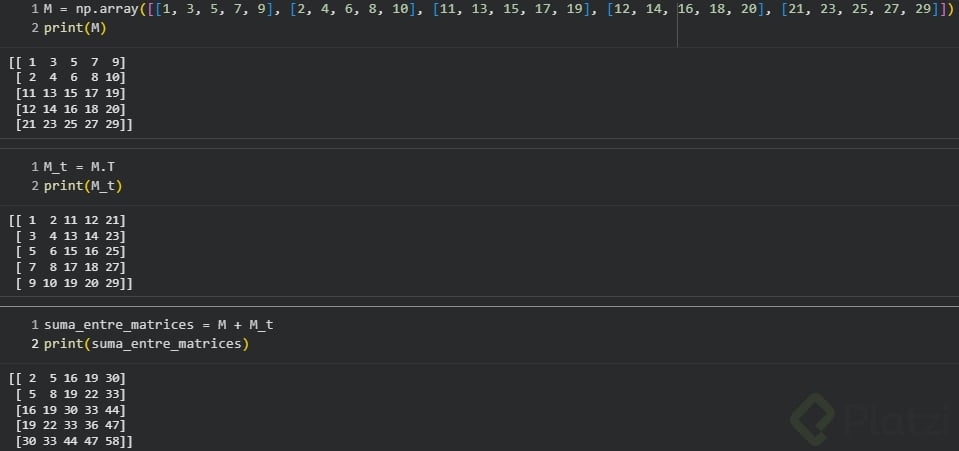Click line number 1 of the np.array cell
Viewport: 959px width, 451px height.
tap(35, 10)
